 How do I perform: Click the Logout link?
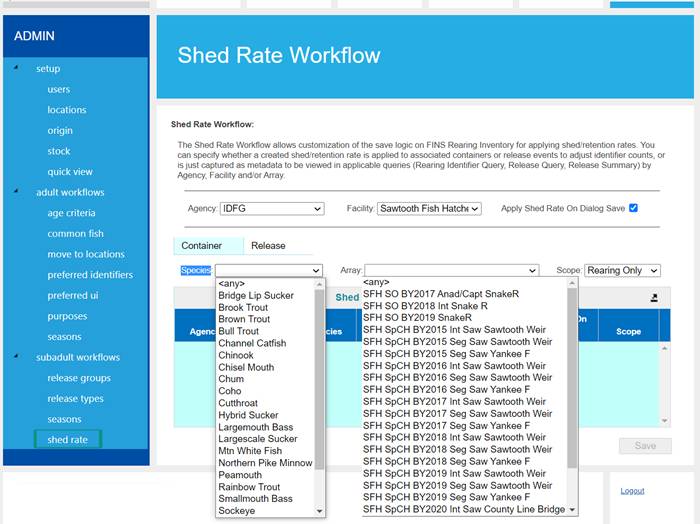[632, 491]
